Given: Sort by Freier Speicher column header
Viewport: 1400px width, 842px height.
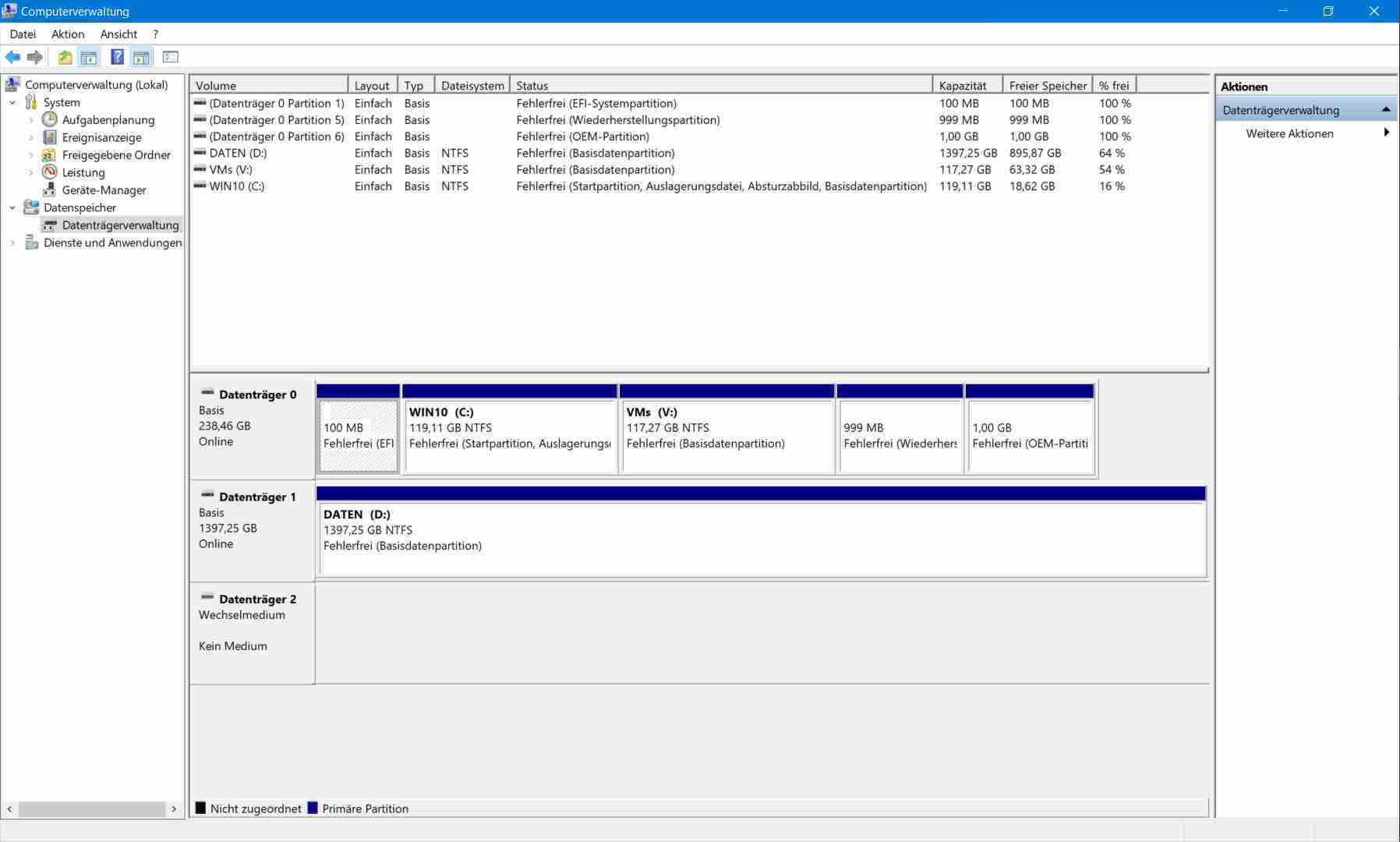Looking at the screenshot, I should pyautogui.click(x=1047, y=86).
